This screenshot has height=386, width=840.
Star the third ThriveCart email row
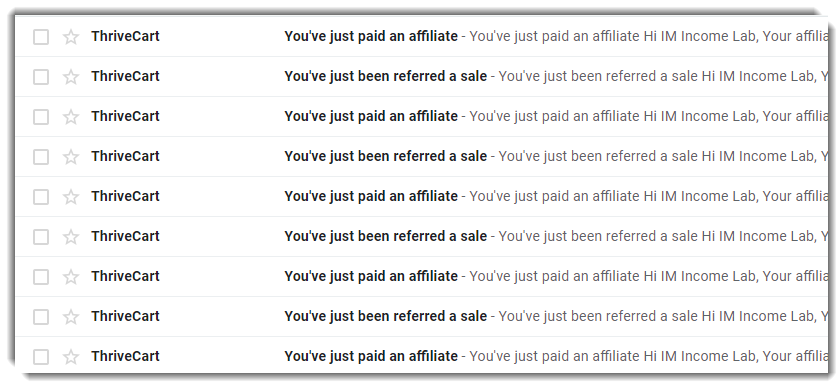click(x=71, y=117)
